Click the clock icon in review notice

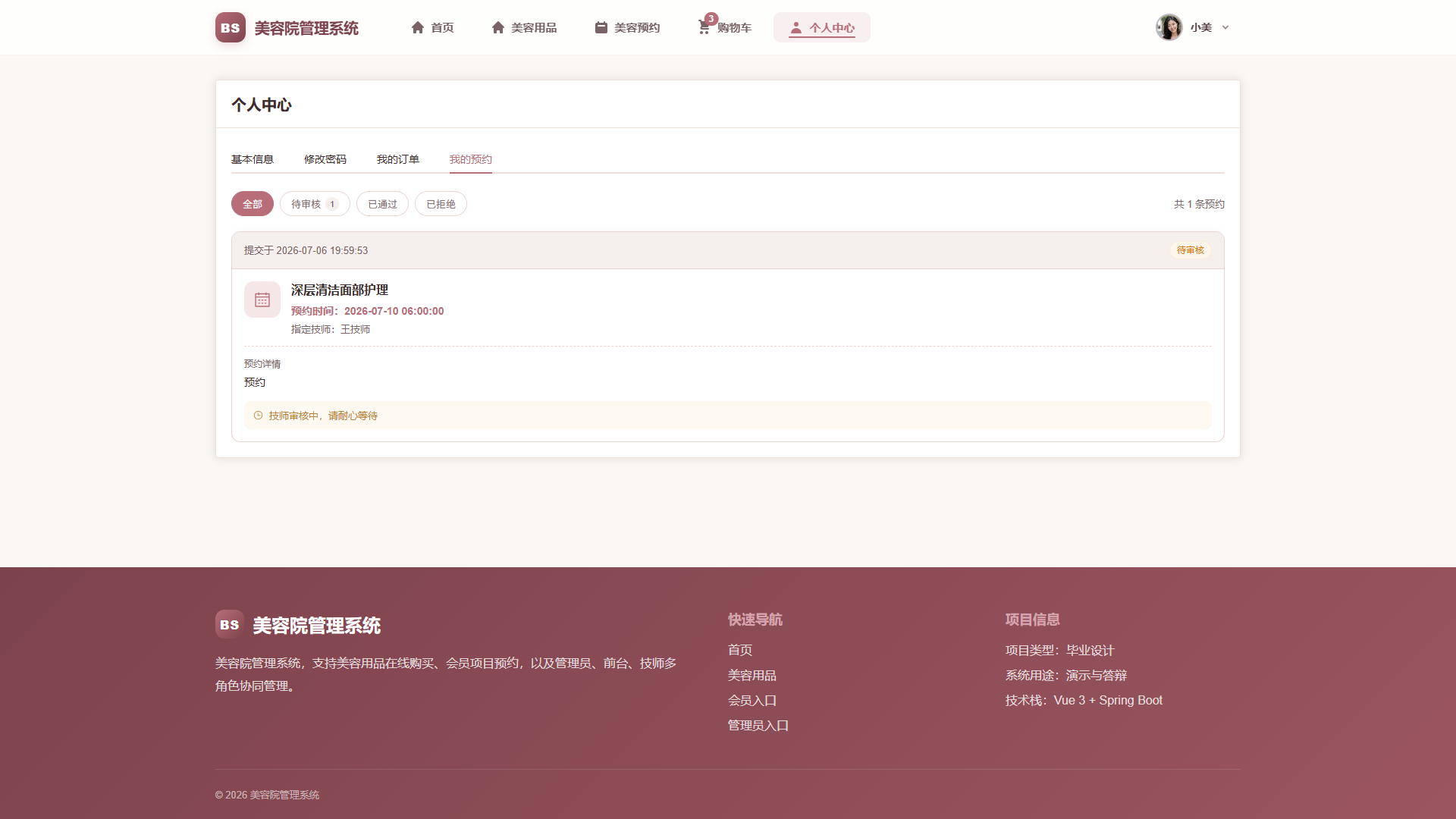(258, 416)
